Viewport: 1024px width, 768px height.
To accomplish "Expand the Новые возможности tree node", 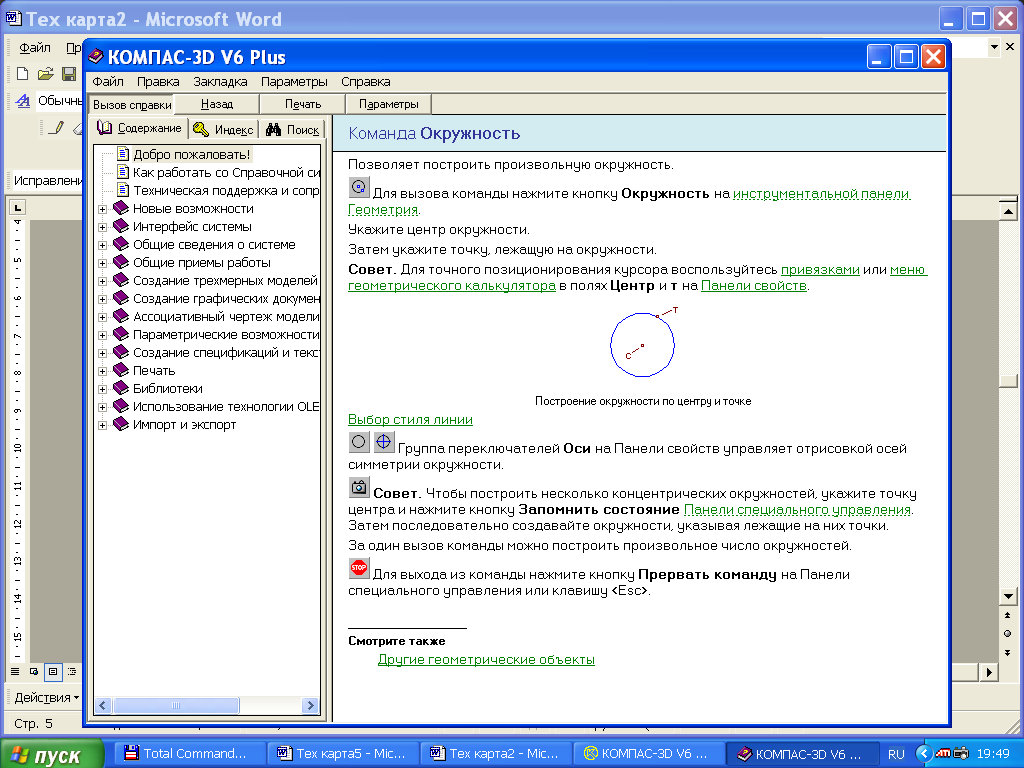I will [x=103, y=210].
